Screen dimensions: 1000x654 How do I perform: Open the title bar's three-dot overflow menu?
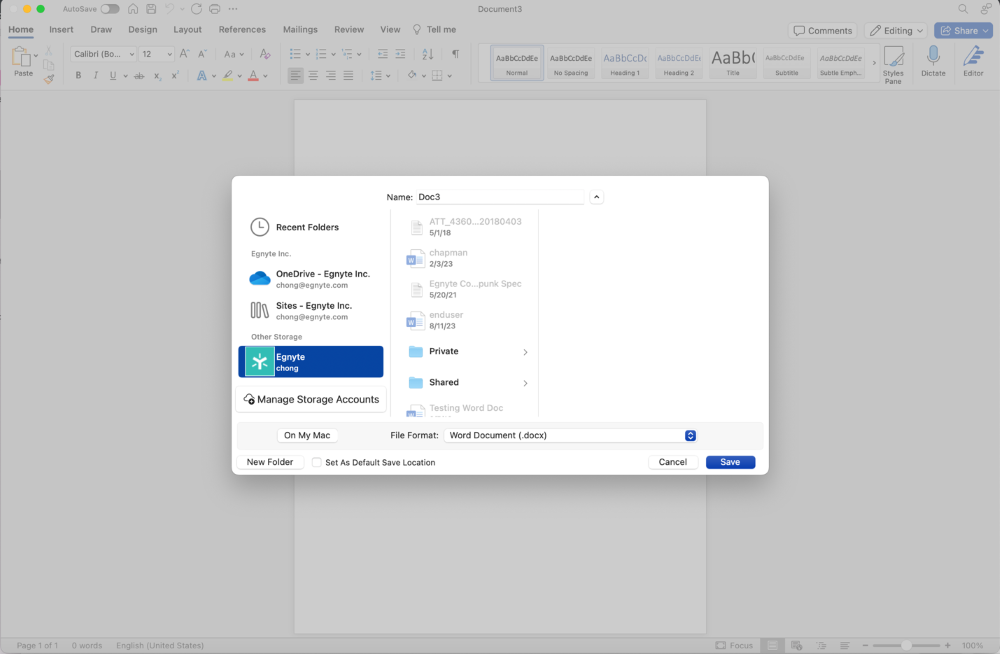point(233,9)
